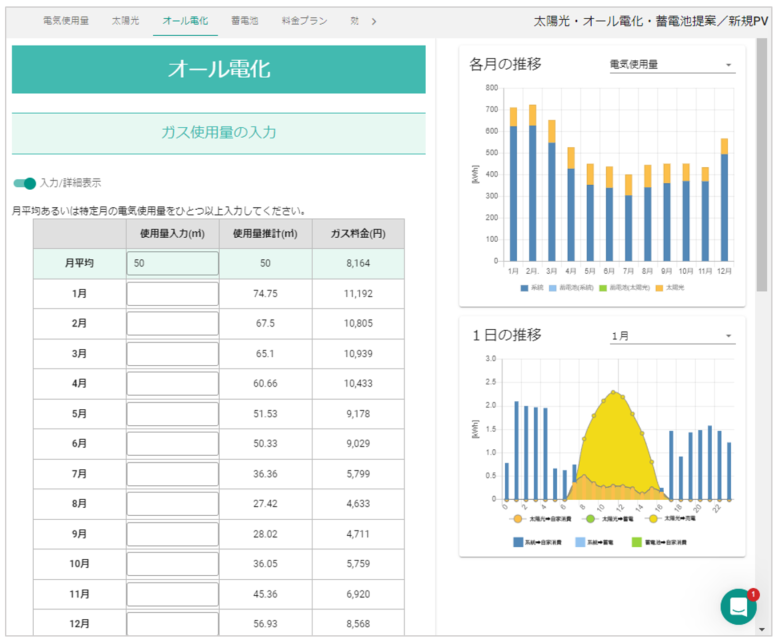The height and width of the screenshot is (642, 778).
Task: Click the 50.33 estimate cell
Action: (265, 444)
